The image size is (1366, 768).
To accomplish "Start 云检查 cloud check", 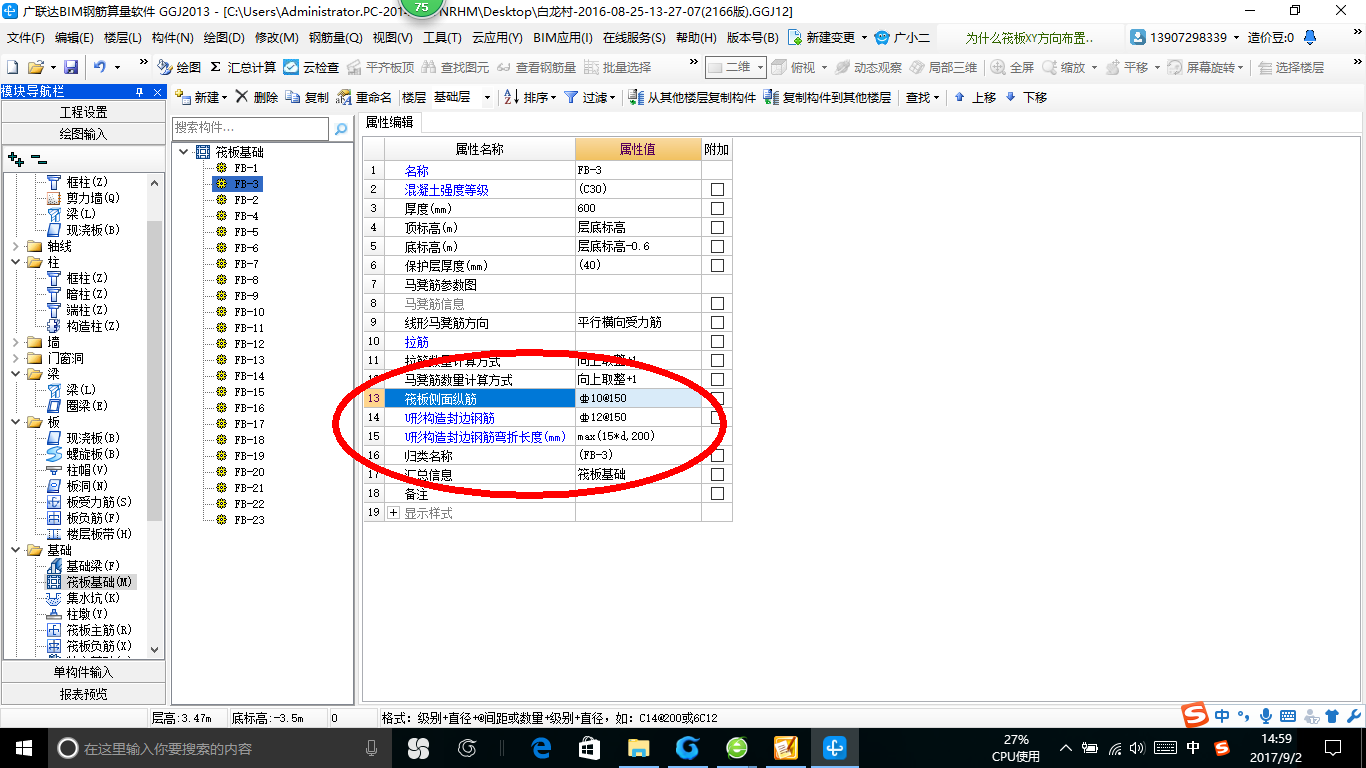I will pos(311,67).
